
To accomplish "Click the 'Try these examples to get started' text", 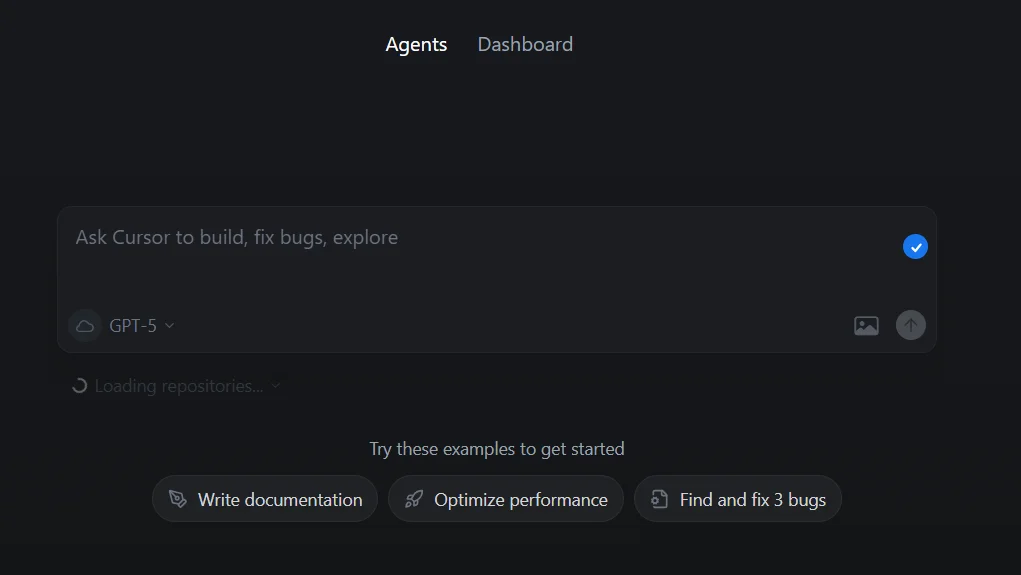I will pyautogui.click(x=497, y=449).
